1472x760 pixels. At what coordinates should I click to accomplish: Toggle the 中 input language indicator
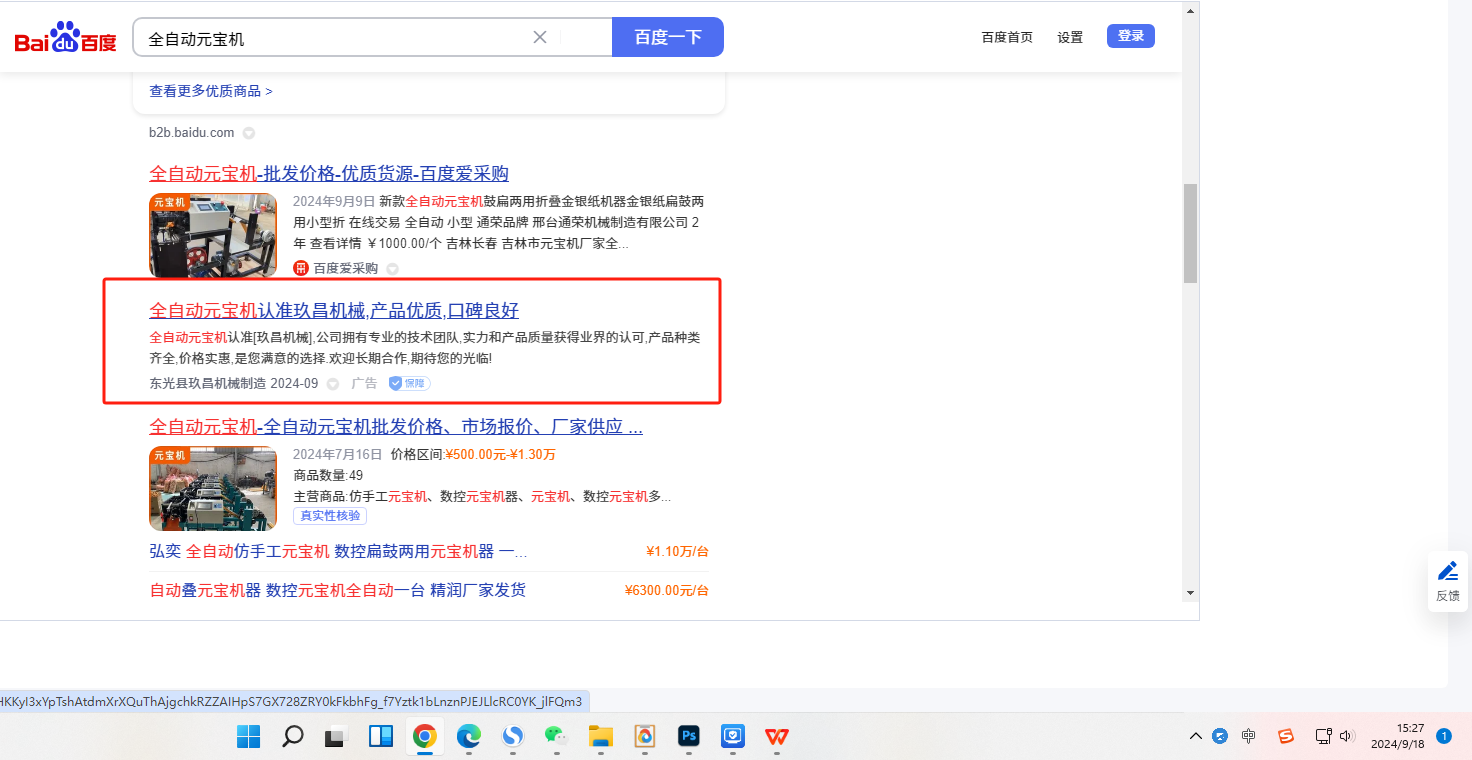(x=1249, y=736)
